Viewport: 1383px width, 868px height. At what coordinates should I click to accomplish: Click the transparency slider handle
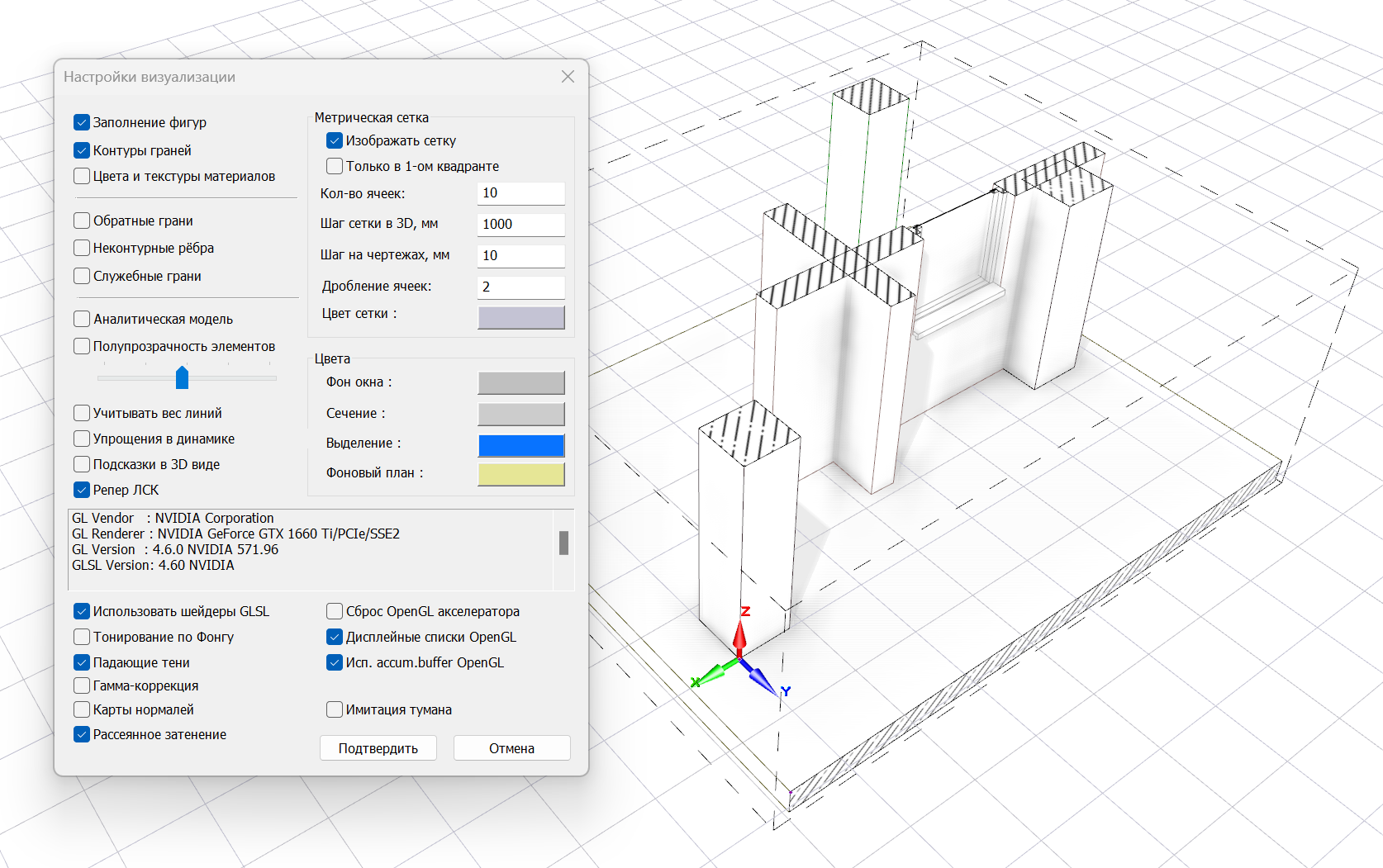pyautogui.click(x=183, y=377)
